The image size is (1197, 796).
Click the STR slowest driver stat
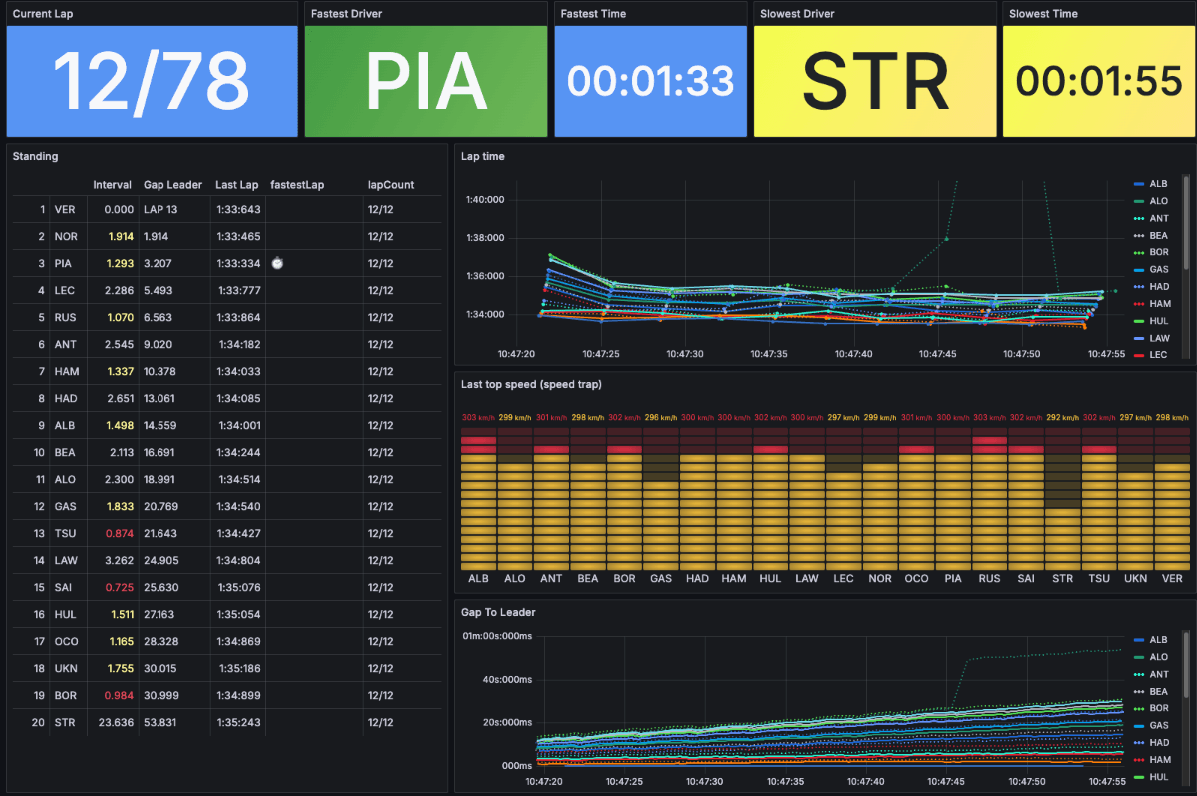coord(875,82)
